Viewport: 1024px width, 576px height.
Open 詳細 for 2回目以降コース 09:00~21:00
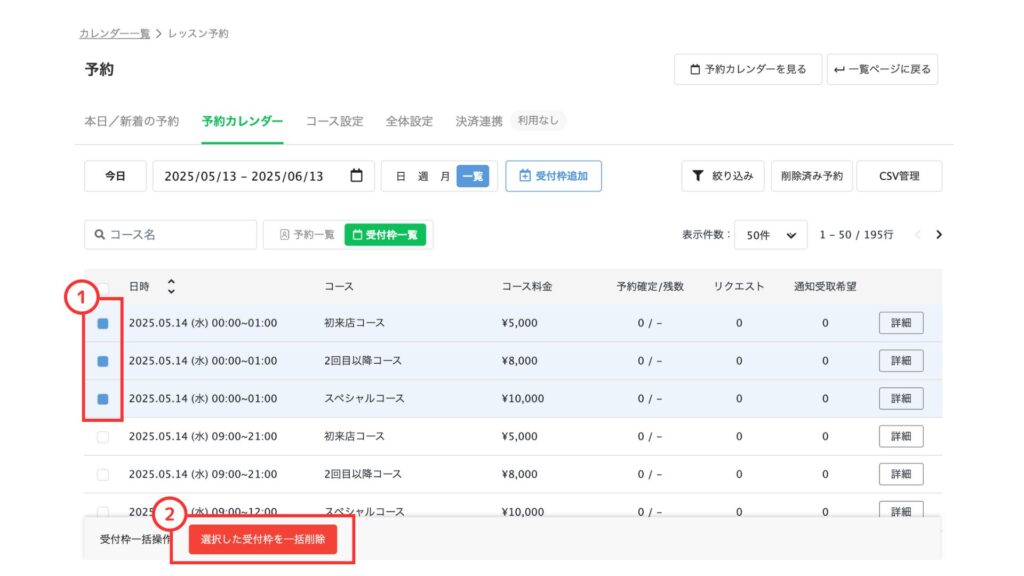tap(901, 474)
